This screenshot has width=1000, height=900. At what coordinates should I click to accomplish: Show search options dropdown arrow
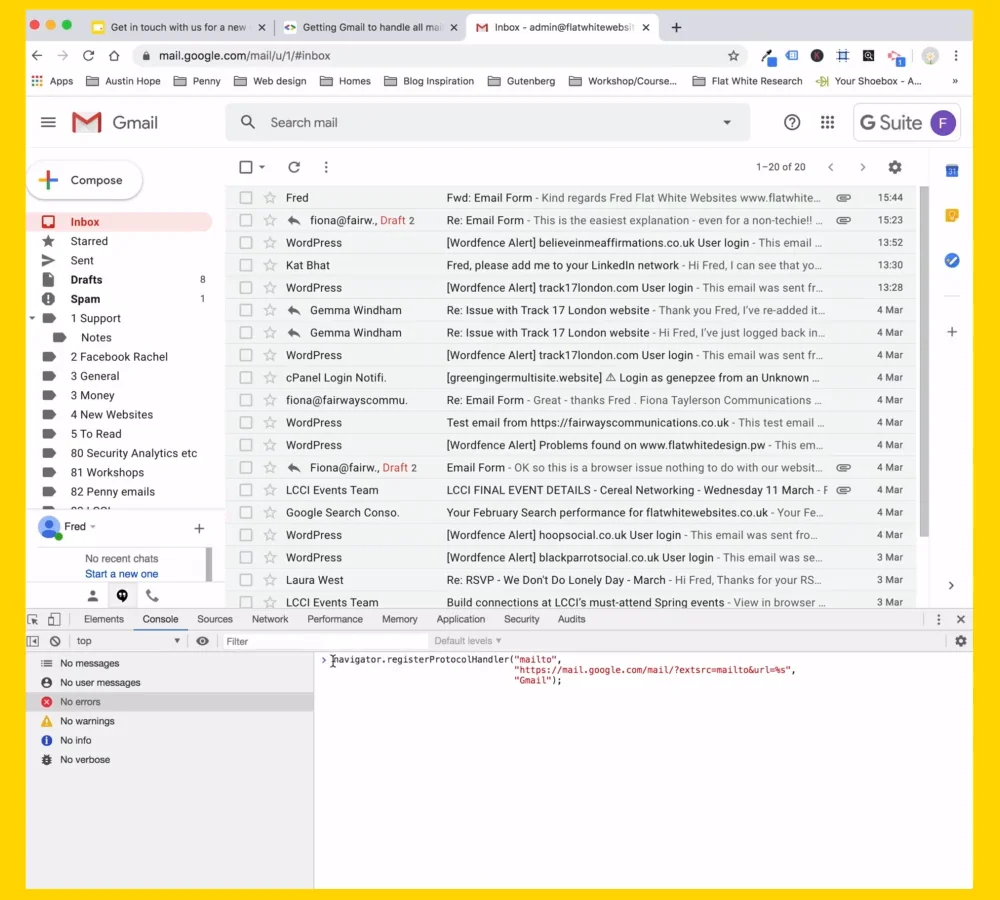726,122
